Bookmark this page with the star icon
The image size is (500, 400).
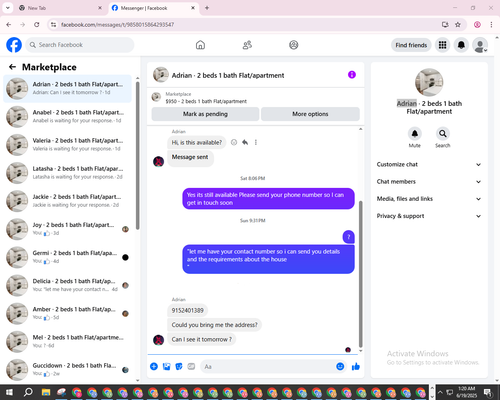[x=458, y=25]
